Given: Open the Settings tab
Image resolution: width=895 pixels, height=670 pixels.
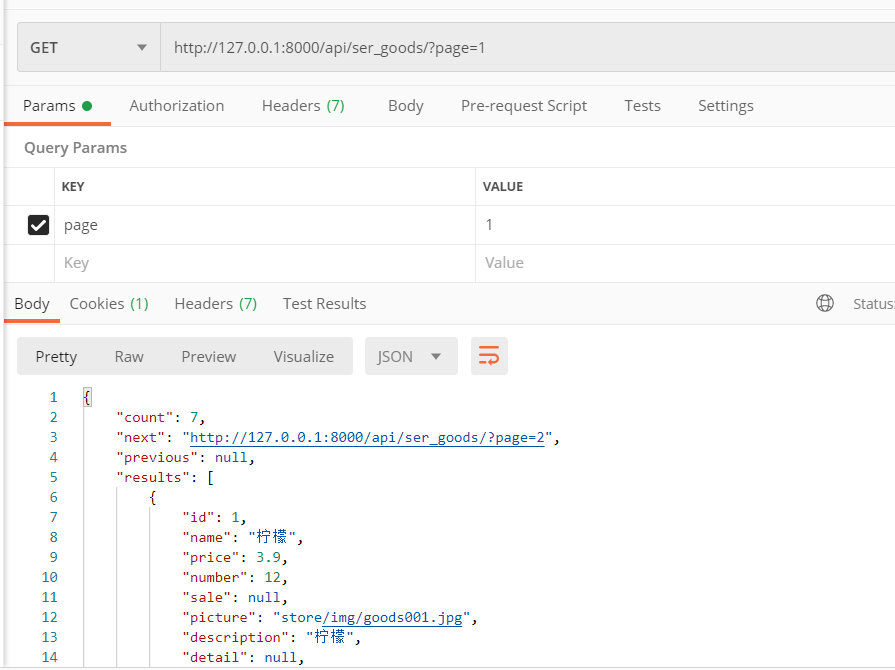Looking at the screenshot, I should (725, 106).
